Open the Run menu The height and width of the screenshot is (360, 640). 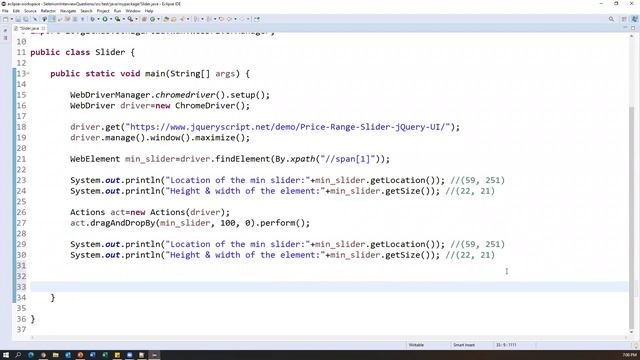[x=118, y=11]
